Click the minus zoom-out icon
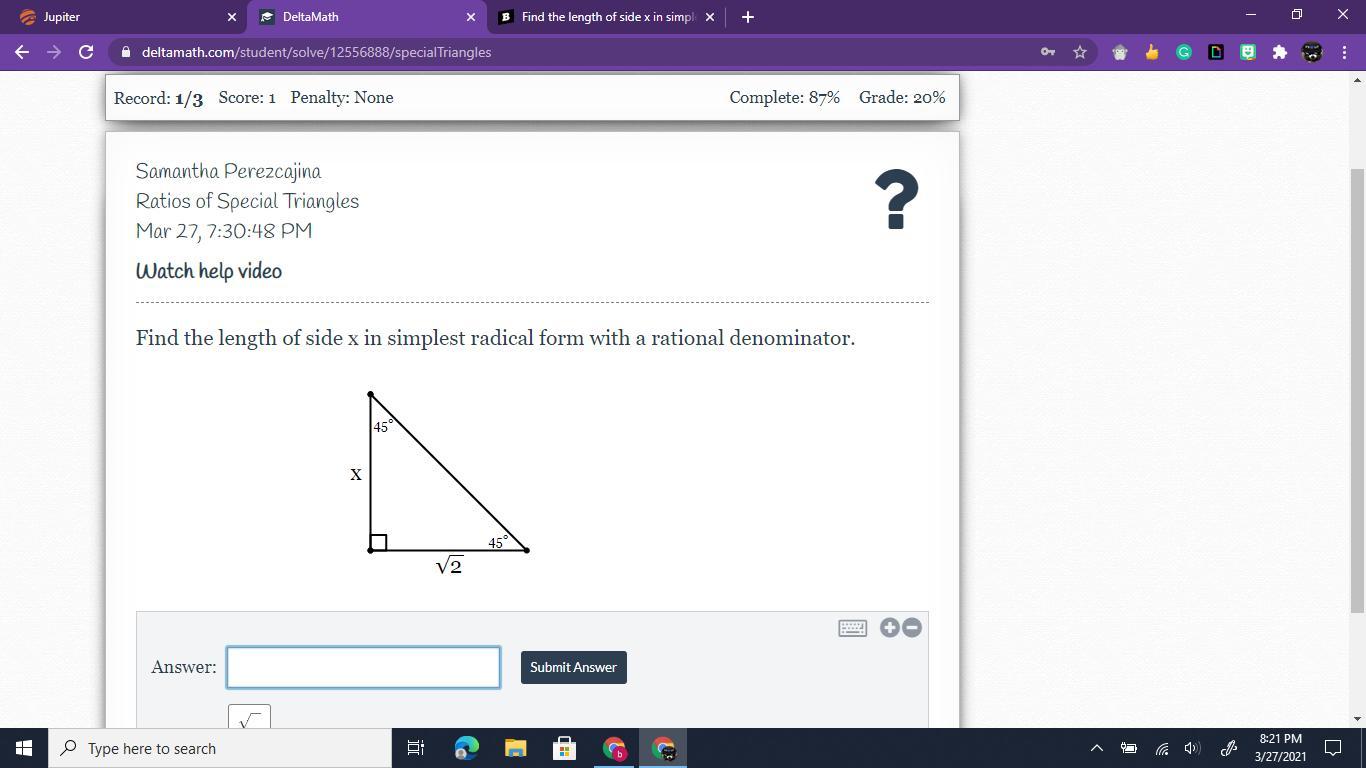 [912, 627]
